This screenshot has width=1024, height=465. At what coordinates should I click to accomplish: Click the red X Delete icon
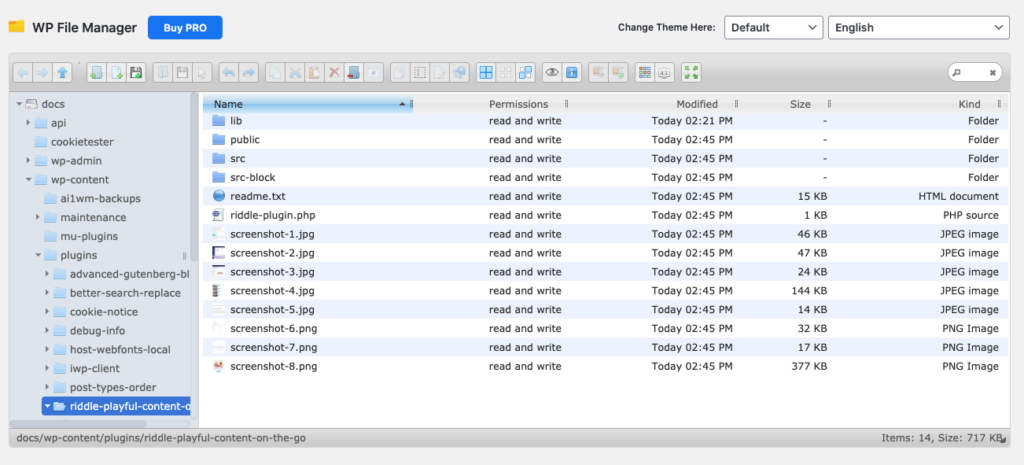[334, 72]
